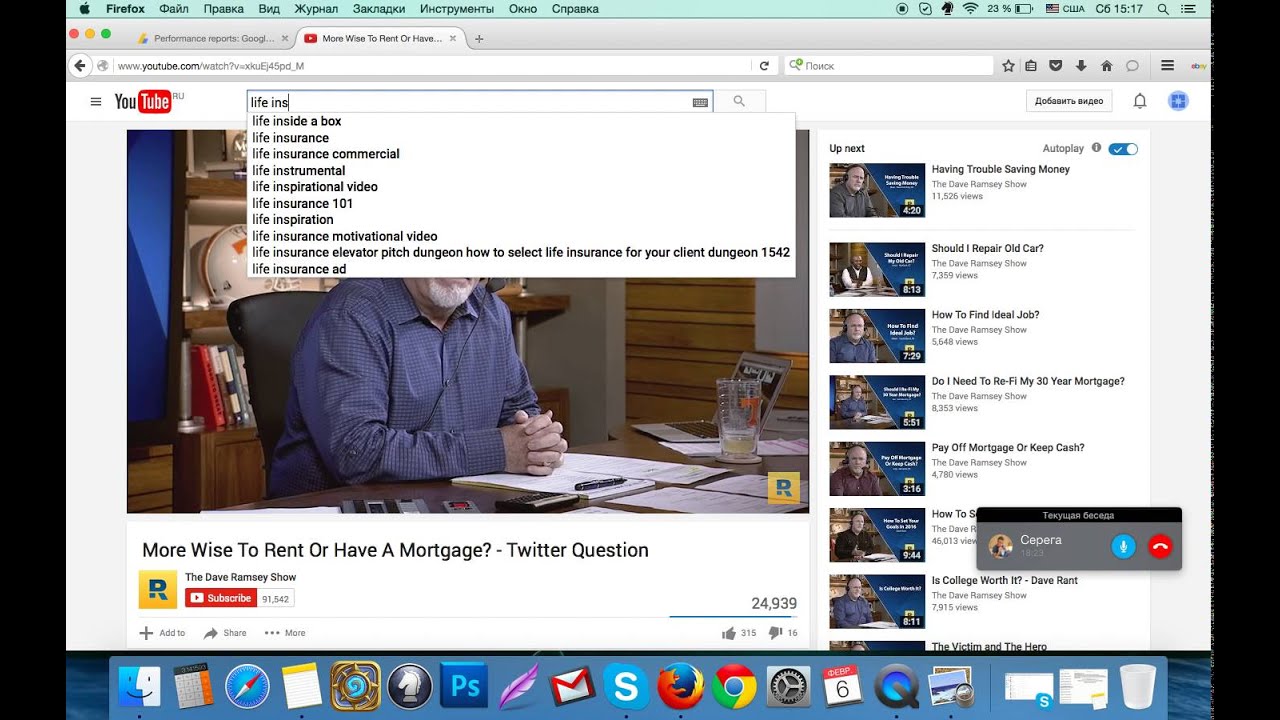Image resolution: width=1280 pixels, height=720 pixels.
Task: Switch to the Performance reports tab
Action: [x=212, y=39]
